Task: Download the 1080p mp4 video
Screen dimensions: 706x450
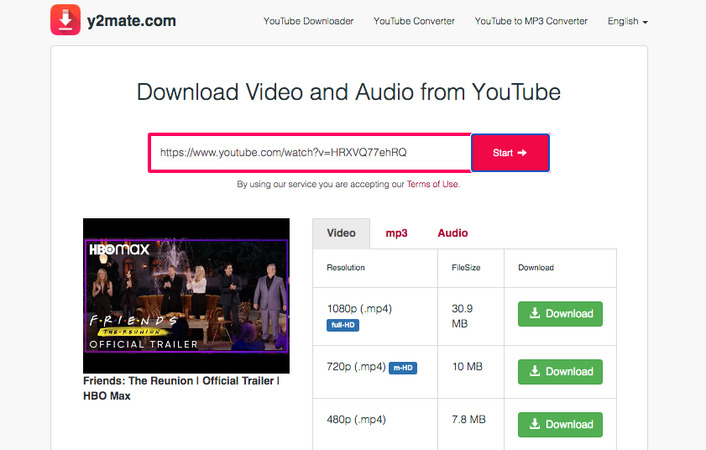Action: click(x=560, y=314)
